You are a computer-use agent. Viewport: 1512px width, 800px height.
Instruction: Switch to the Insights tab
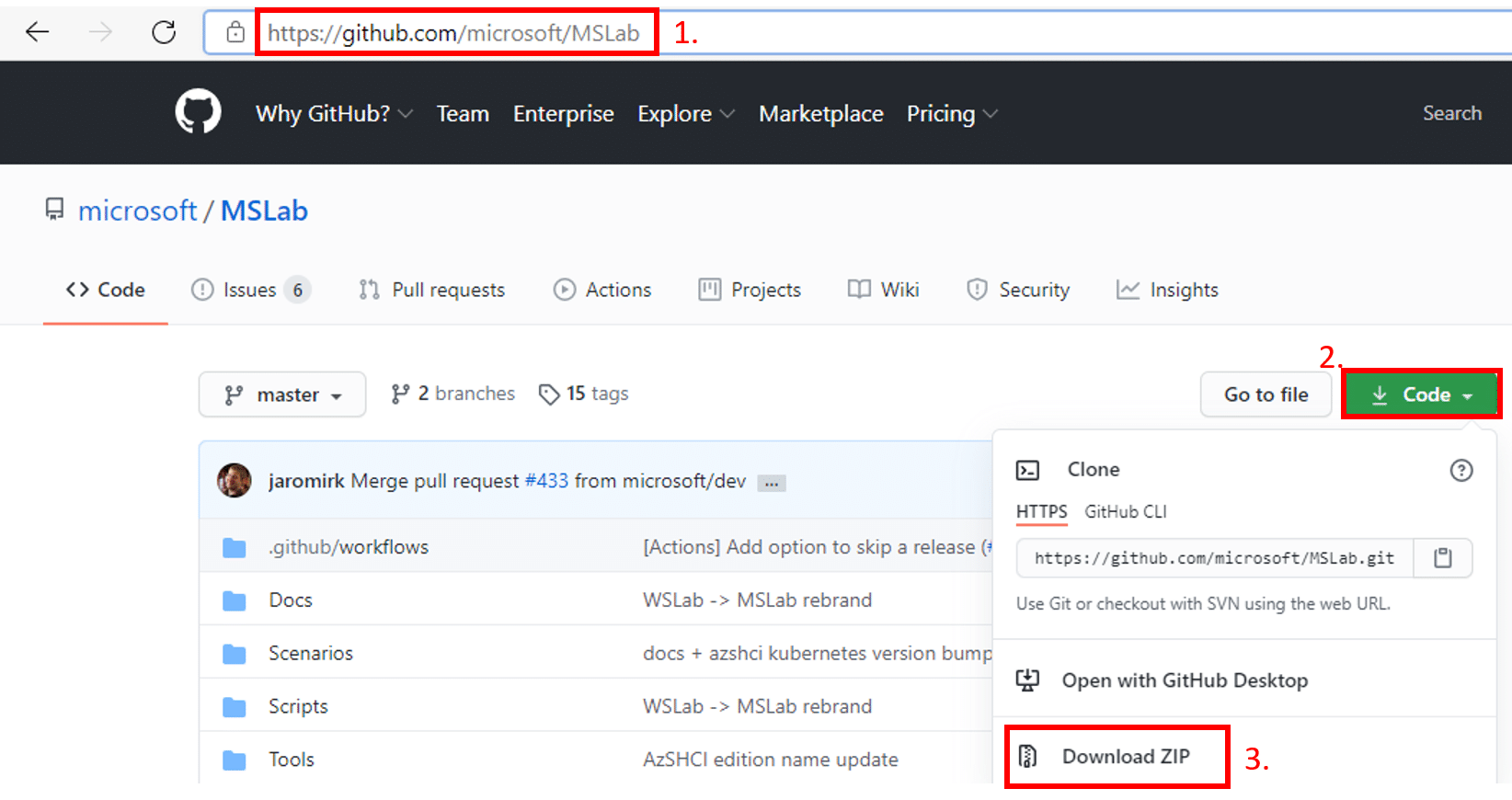(x=1167, y=290)
